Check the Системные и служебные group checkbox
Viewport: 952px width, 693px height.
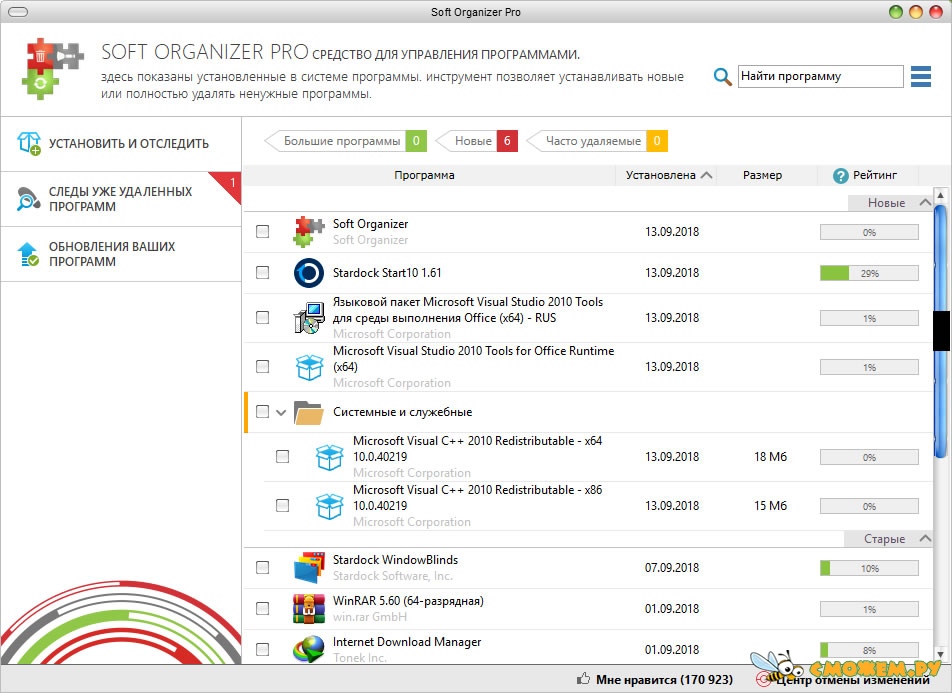click(x=262, y=412)
